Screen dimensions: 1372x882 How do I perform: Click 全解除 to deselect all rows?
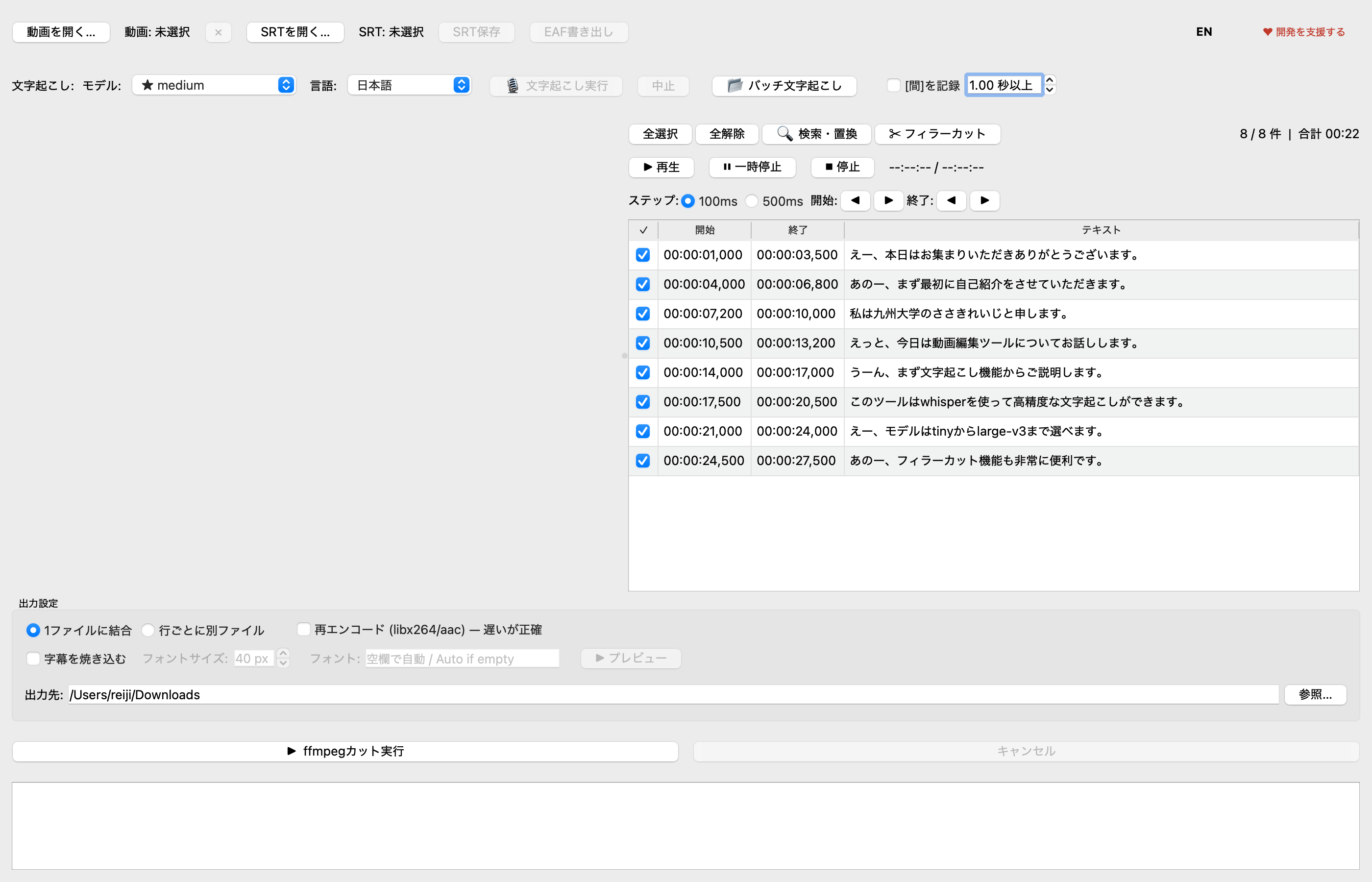727,134
